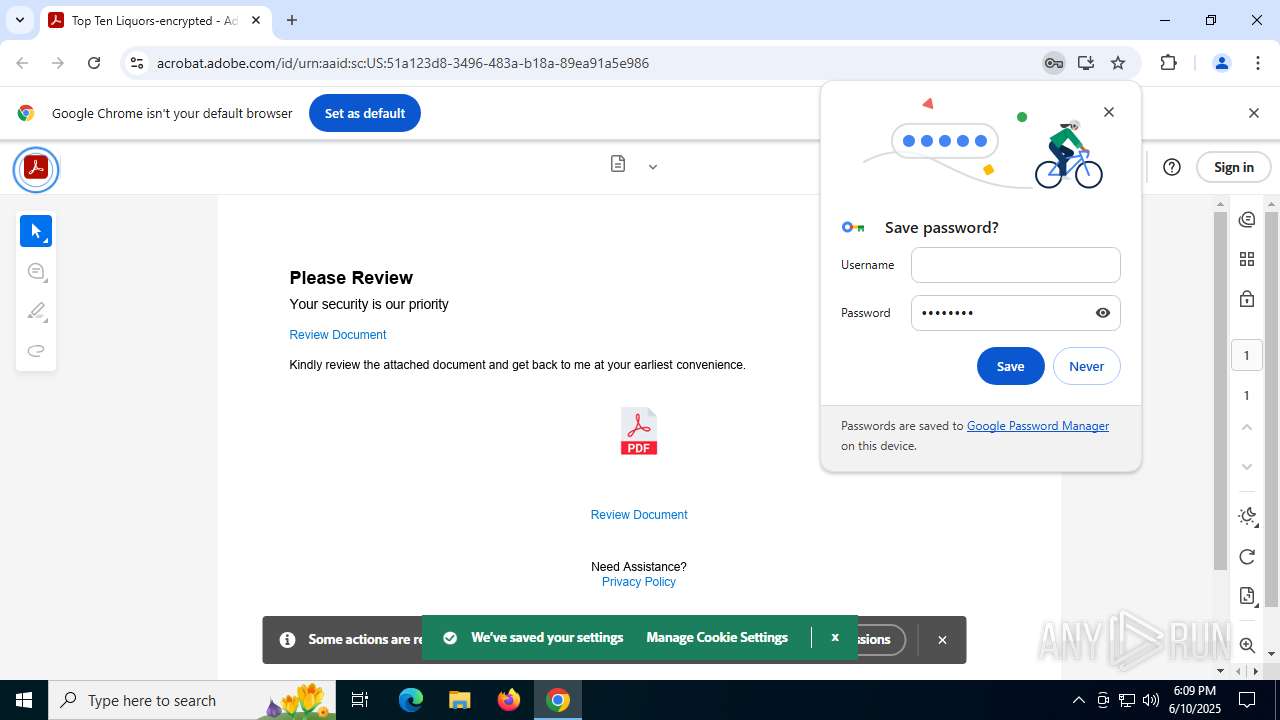Click Manage Cookie Settings

point(717,637)
